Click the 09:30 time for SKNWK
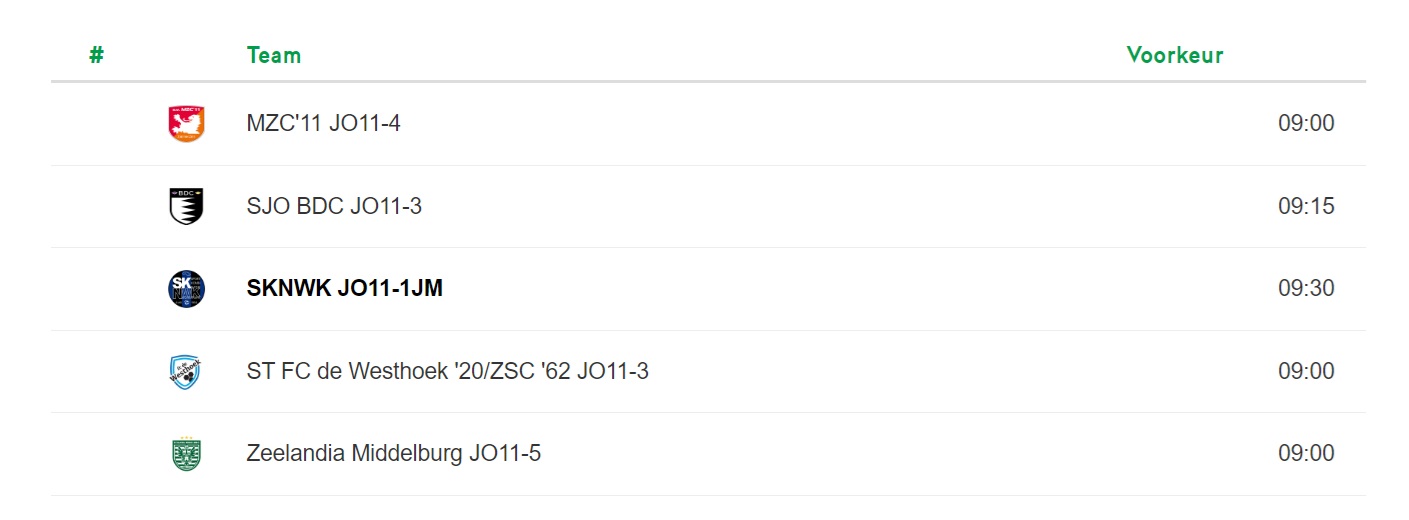This screenshot has height=520, width=1409. [x=1306, y=289]
